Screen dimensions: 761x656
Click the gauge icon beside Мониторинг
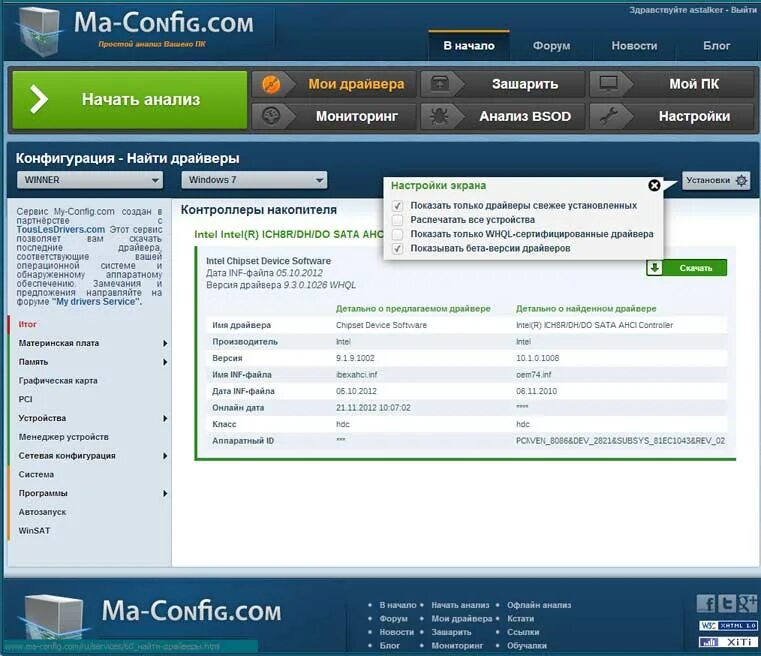point(271,116)
